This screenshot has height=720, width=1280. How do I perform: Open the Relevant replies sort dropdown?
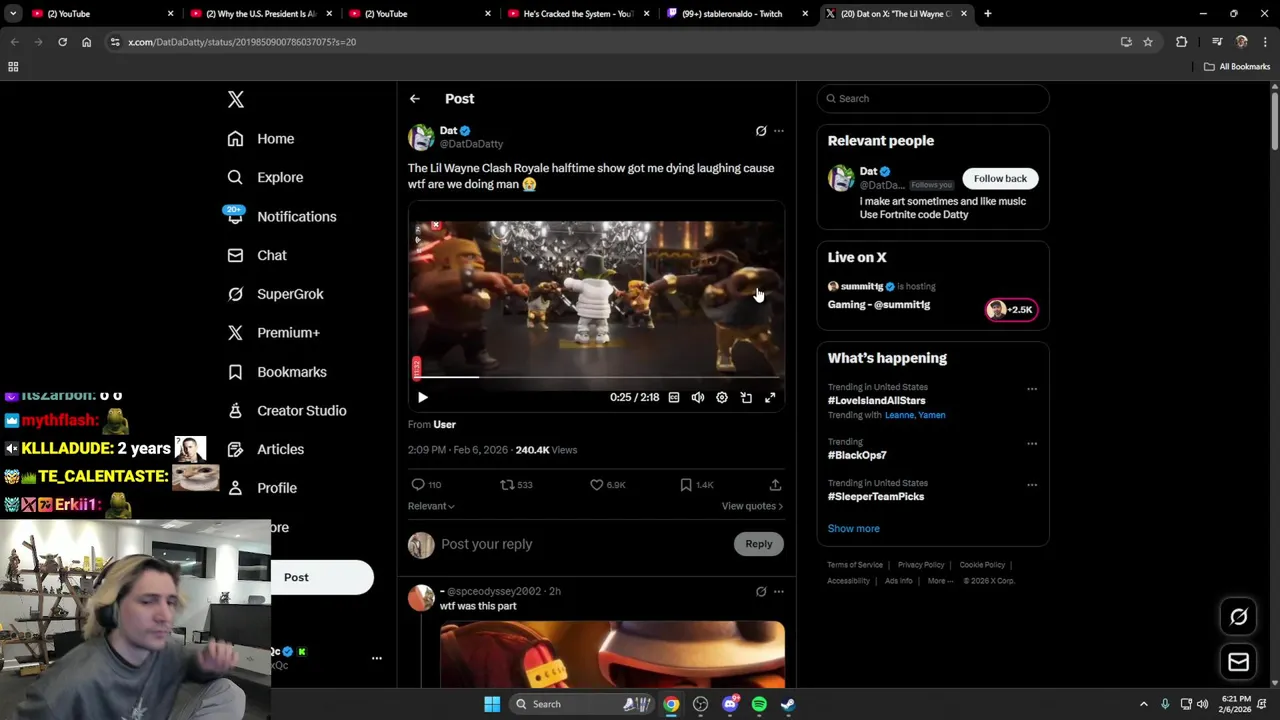[x=431, y=506]
